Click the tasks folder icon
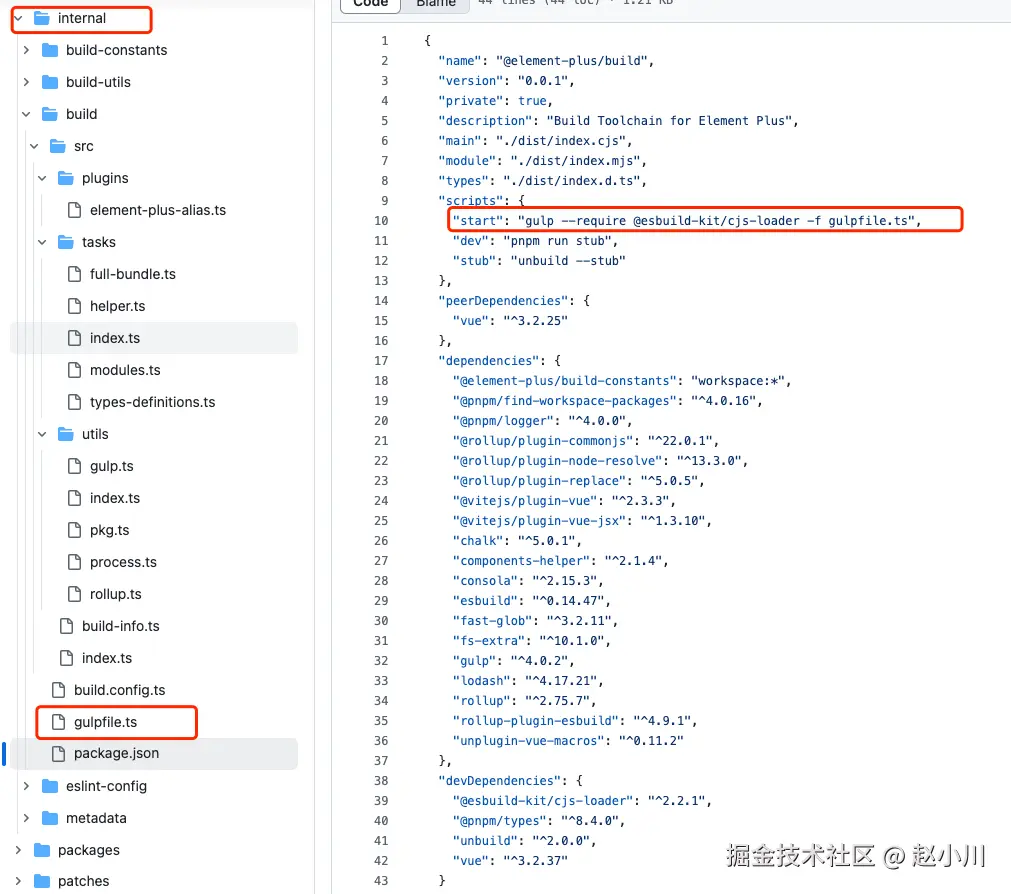The width and height of the screenshot is (1011, 894). tap(66, 242)
